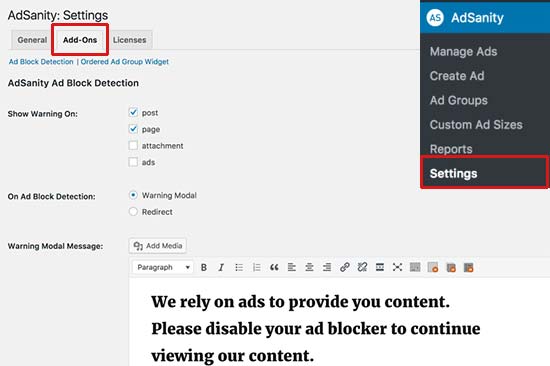Click the AdSanity AS logo icon
Screen dimensions: 550x366
click(x=435, y=18)
